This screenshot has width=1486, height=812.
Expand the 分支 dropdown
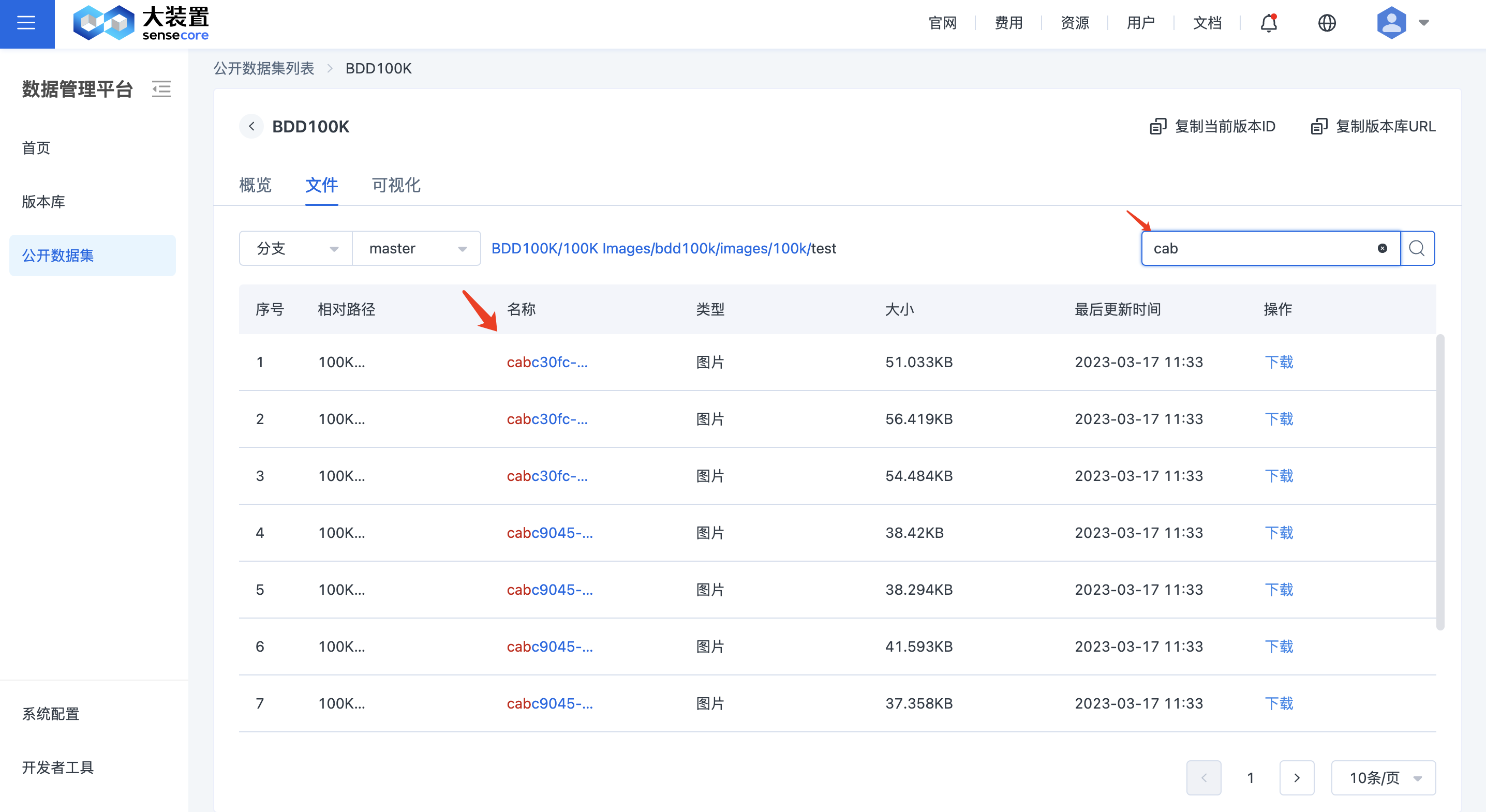coord(295,249)
